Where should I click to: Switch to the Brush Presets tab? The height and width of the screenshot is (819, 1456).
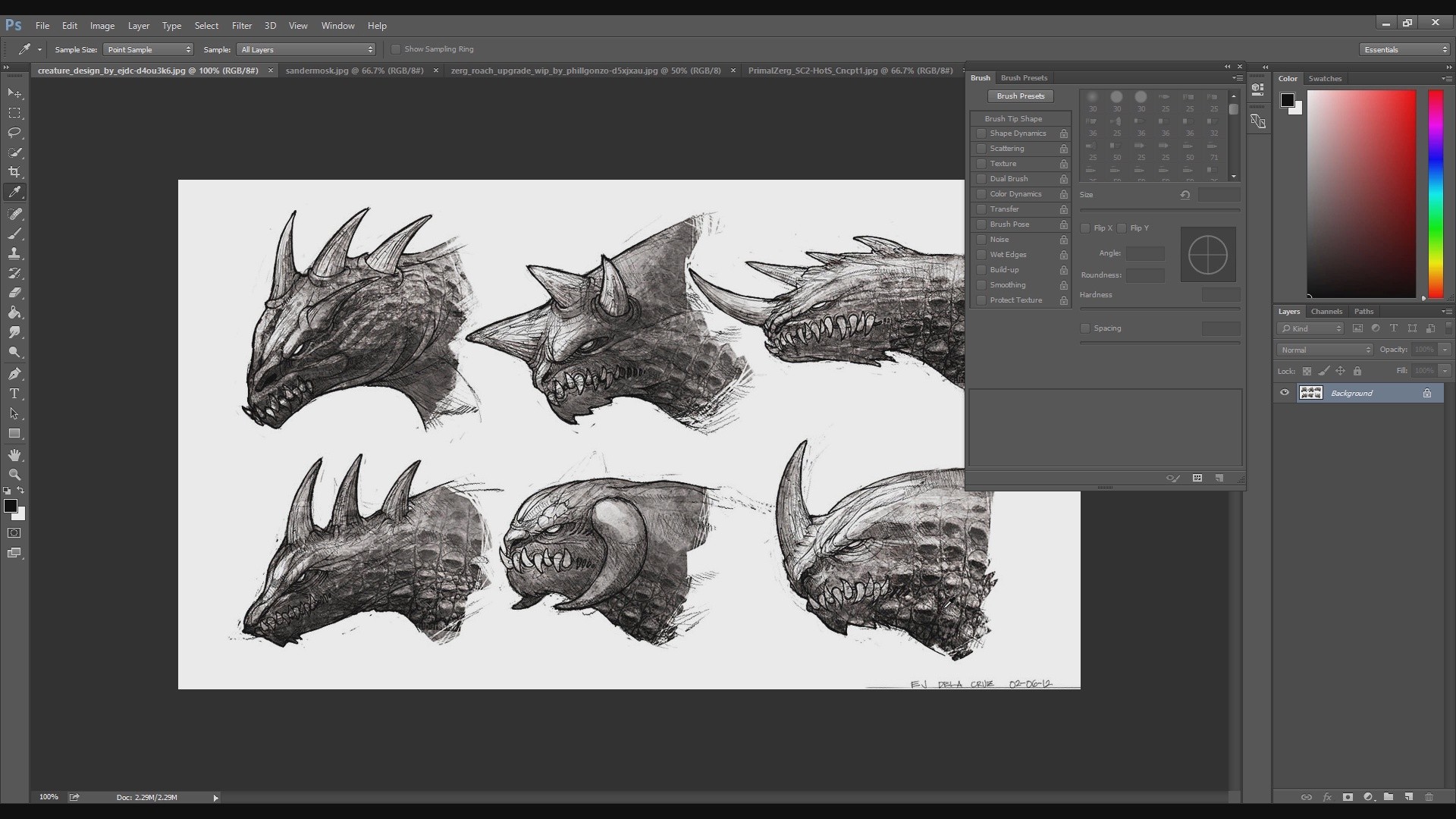coord(1024,78)
